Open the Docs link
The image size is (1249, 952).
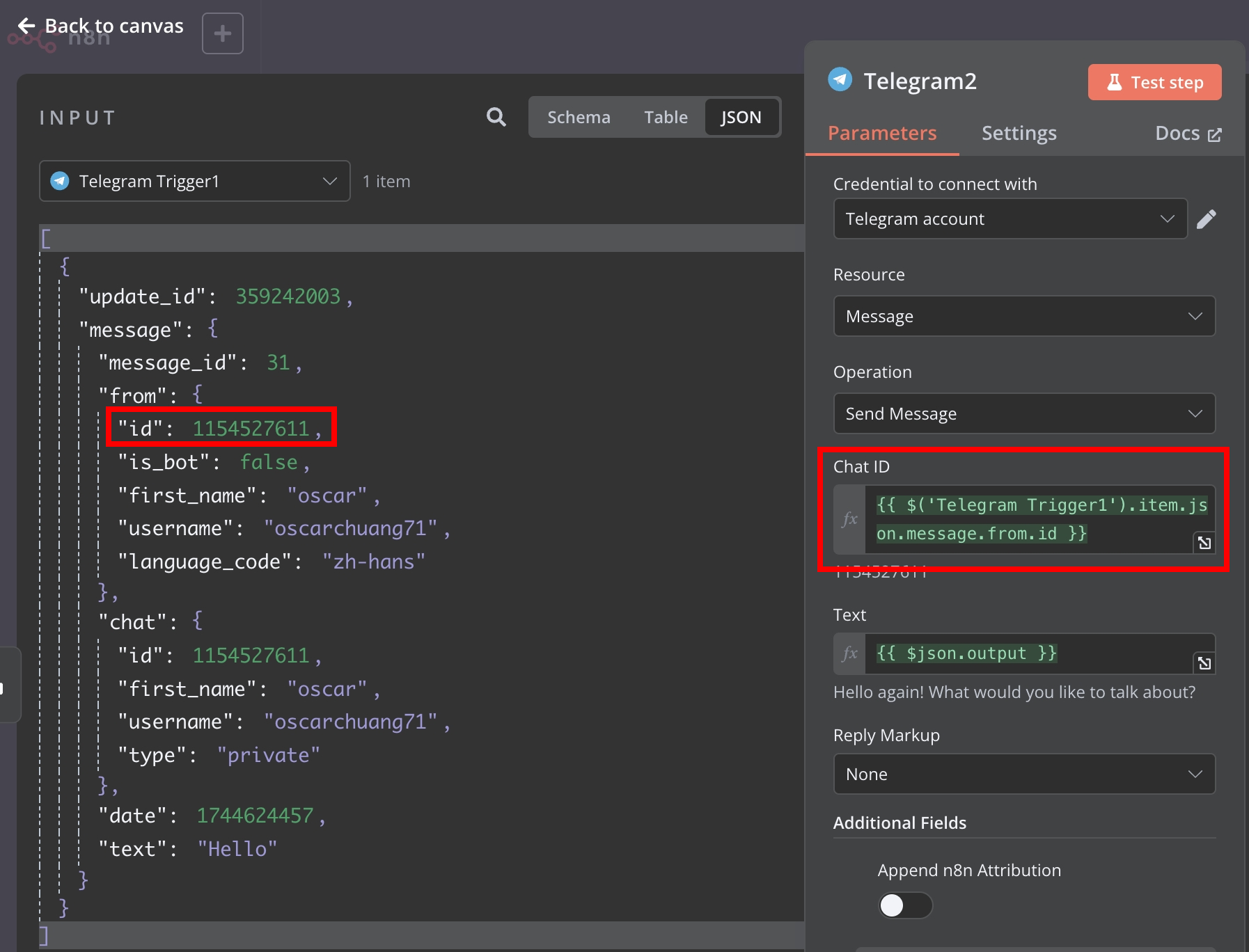tap(1188, 133)
